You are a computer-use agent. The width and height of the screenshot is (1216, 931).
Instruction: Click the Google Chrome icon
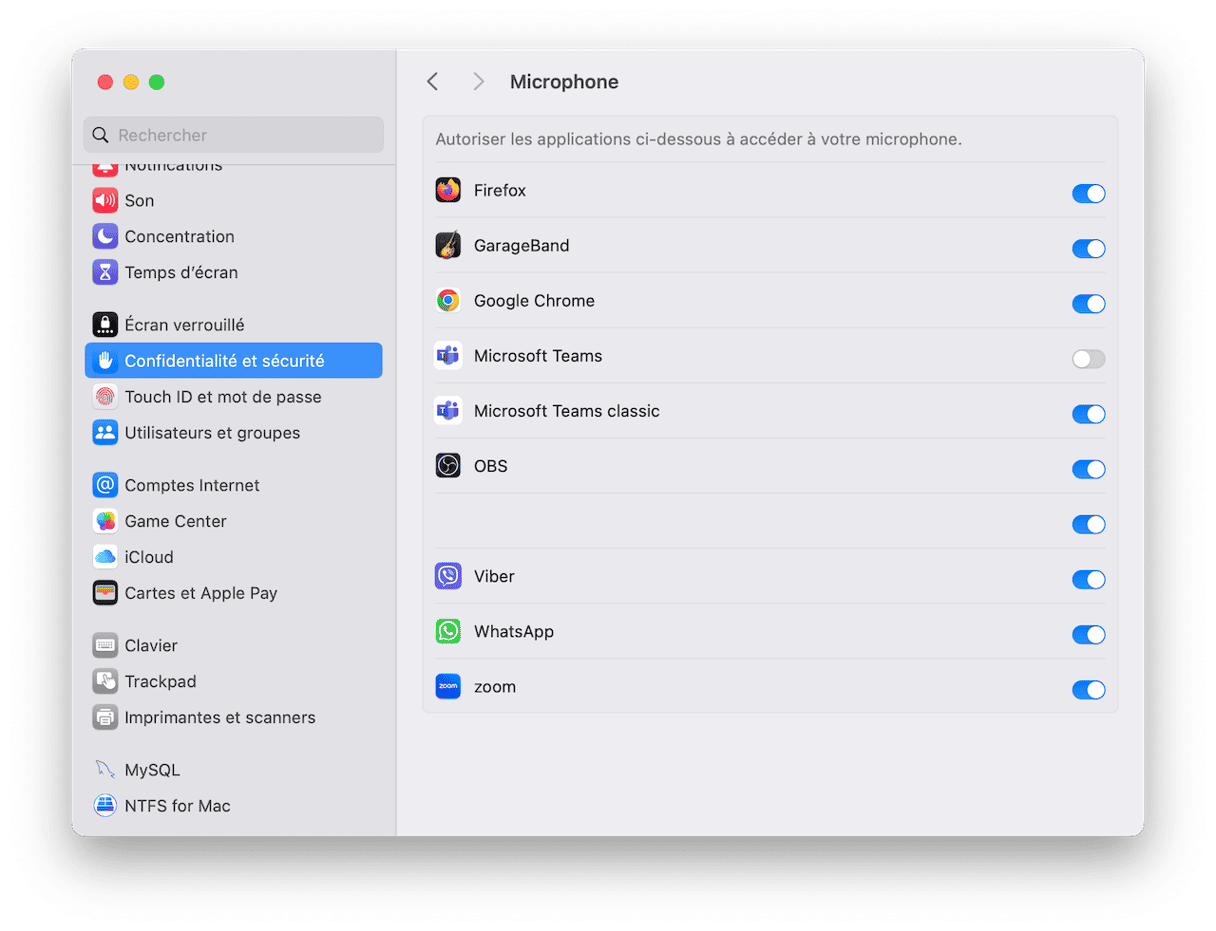point(448,301)
